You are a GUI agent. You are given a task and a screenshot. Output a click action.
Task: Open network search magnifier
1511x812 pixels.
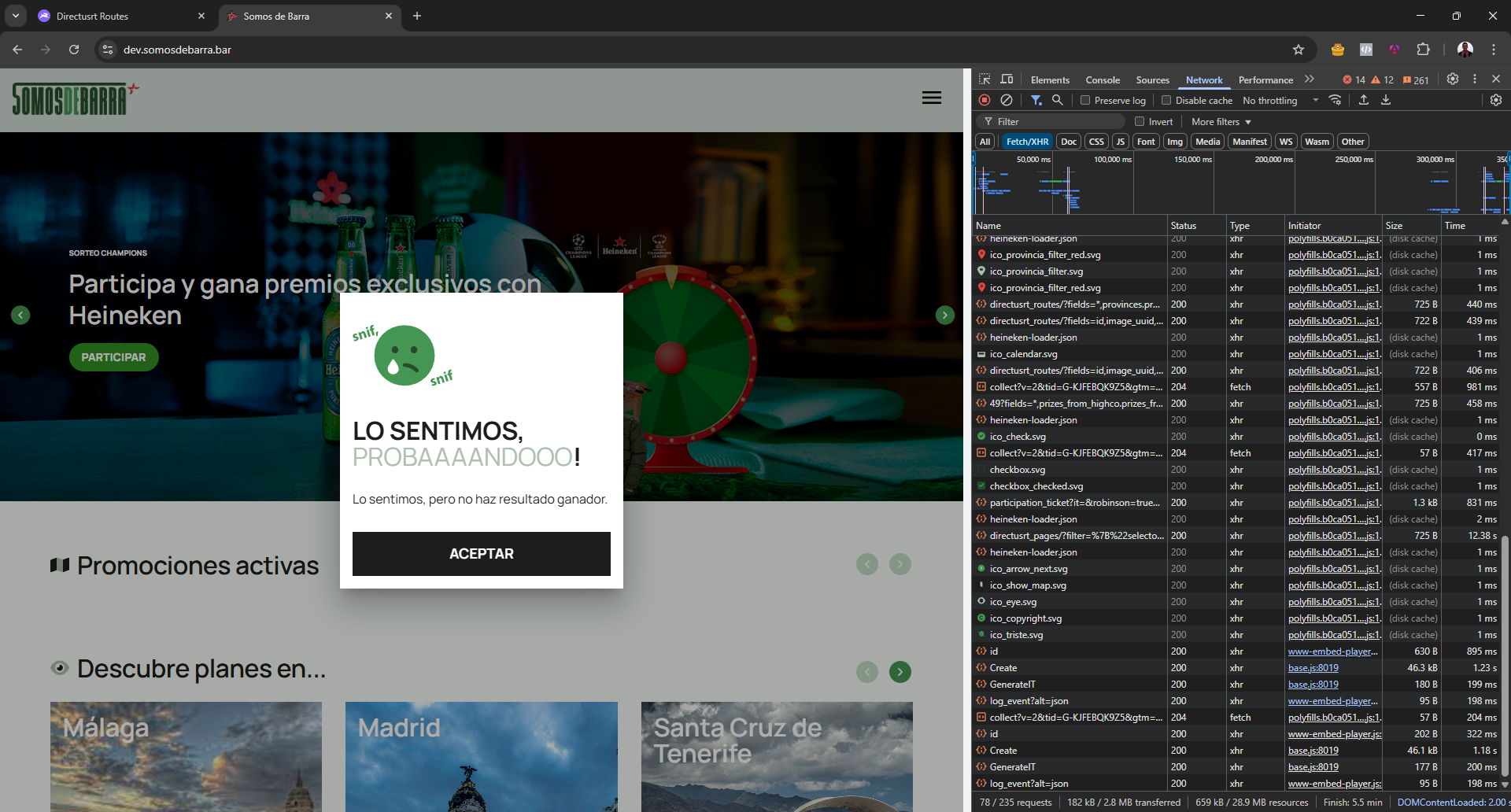tap(1058, 100)
